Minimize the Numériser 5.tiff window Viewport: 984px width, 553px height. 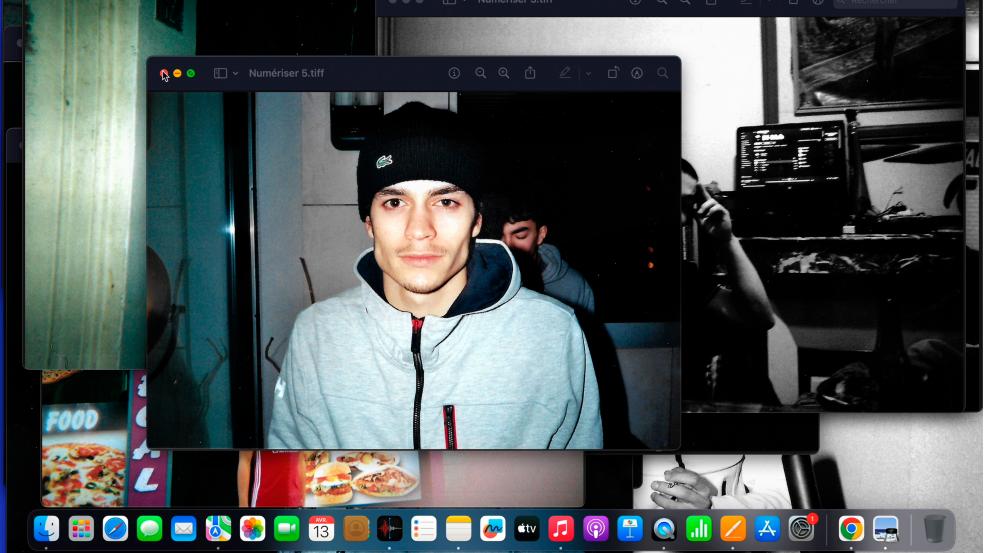(178, 73)
